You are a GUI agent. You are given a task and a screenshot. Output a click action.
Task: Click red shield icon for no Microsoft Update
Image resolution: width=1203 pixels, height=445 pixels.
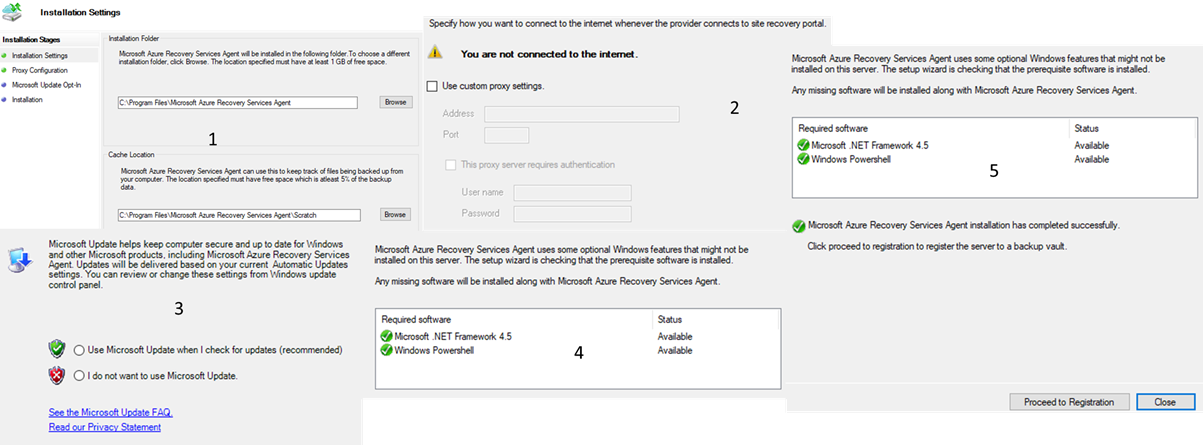point(57,375)
